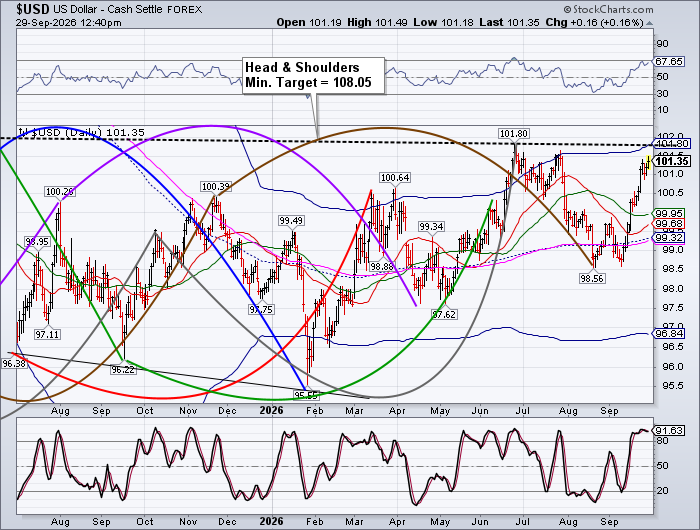Click the 95.55 low price label
The width and height of the screenshot is (700, 530).
306,395
